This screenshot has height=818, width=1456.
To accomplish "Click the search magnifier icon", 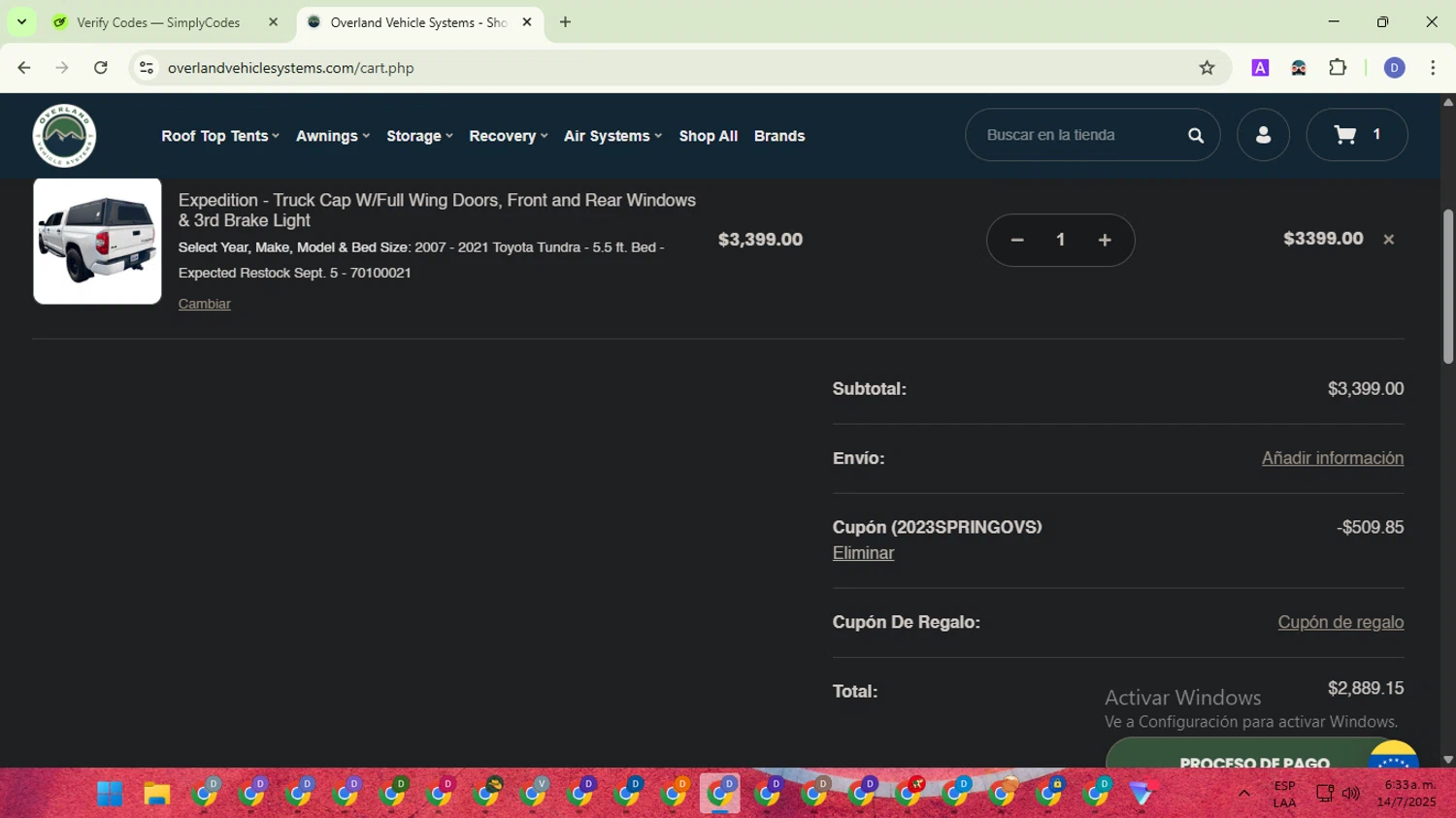I will (x=1196, y=136).
